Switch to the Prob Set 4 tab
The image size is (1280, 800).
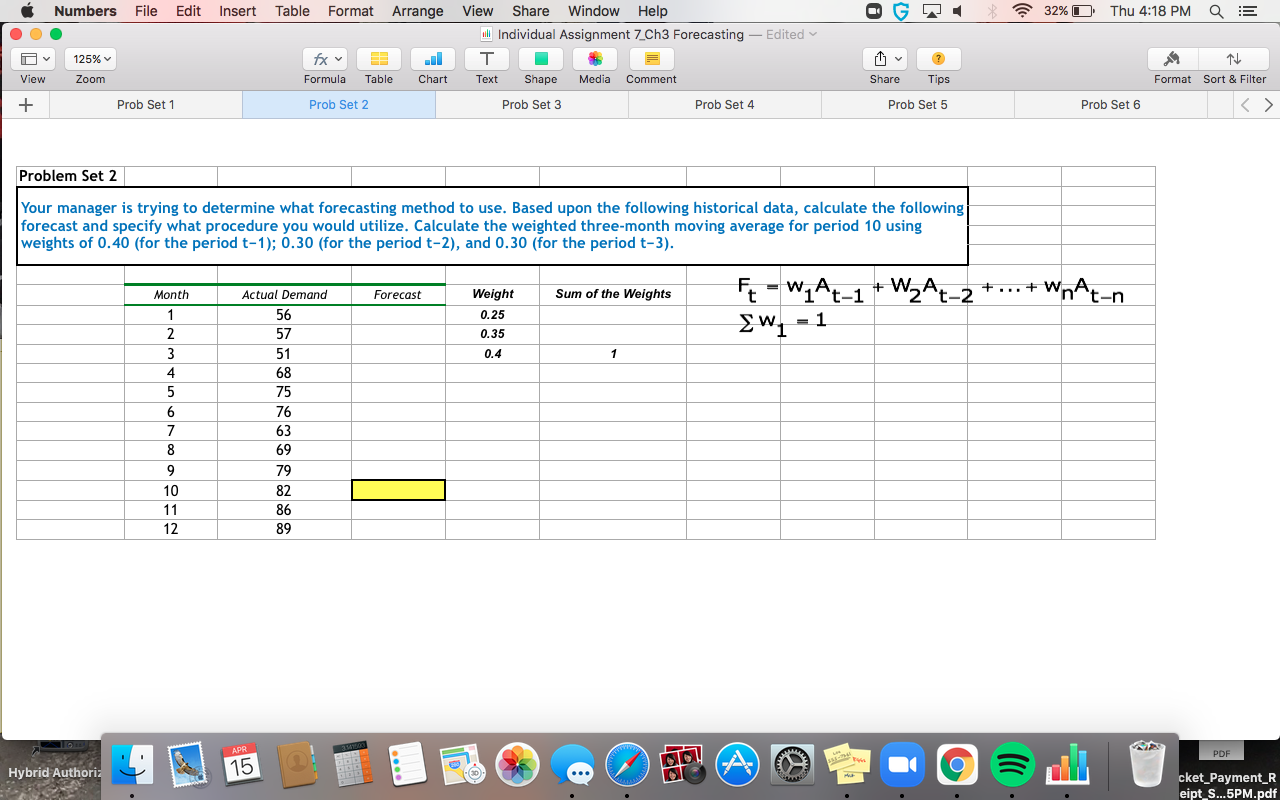(x=724, y=104)
